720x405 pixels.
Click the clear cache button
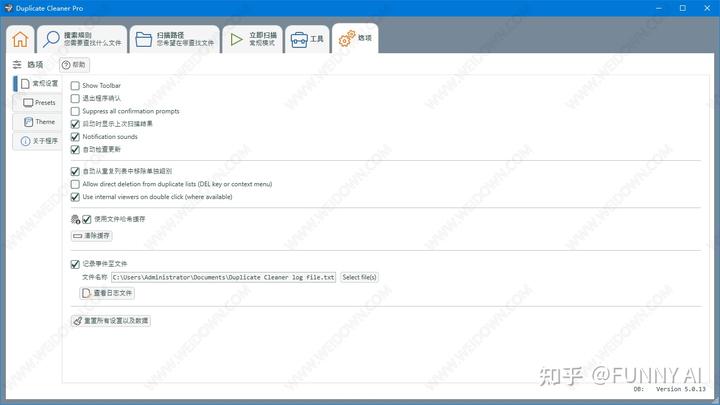91,236
